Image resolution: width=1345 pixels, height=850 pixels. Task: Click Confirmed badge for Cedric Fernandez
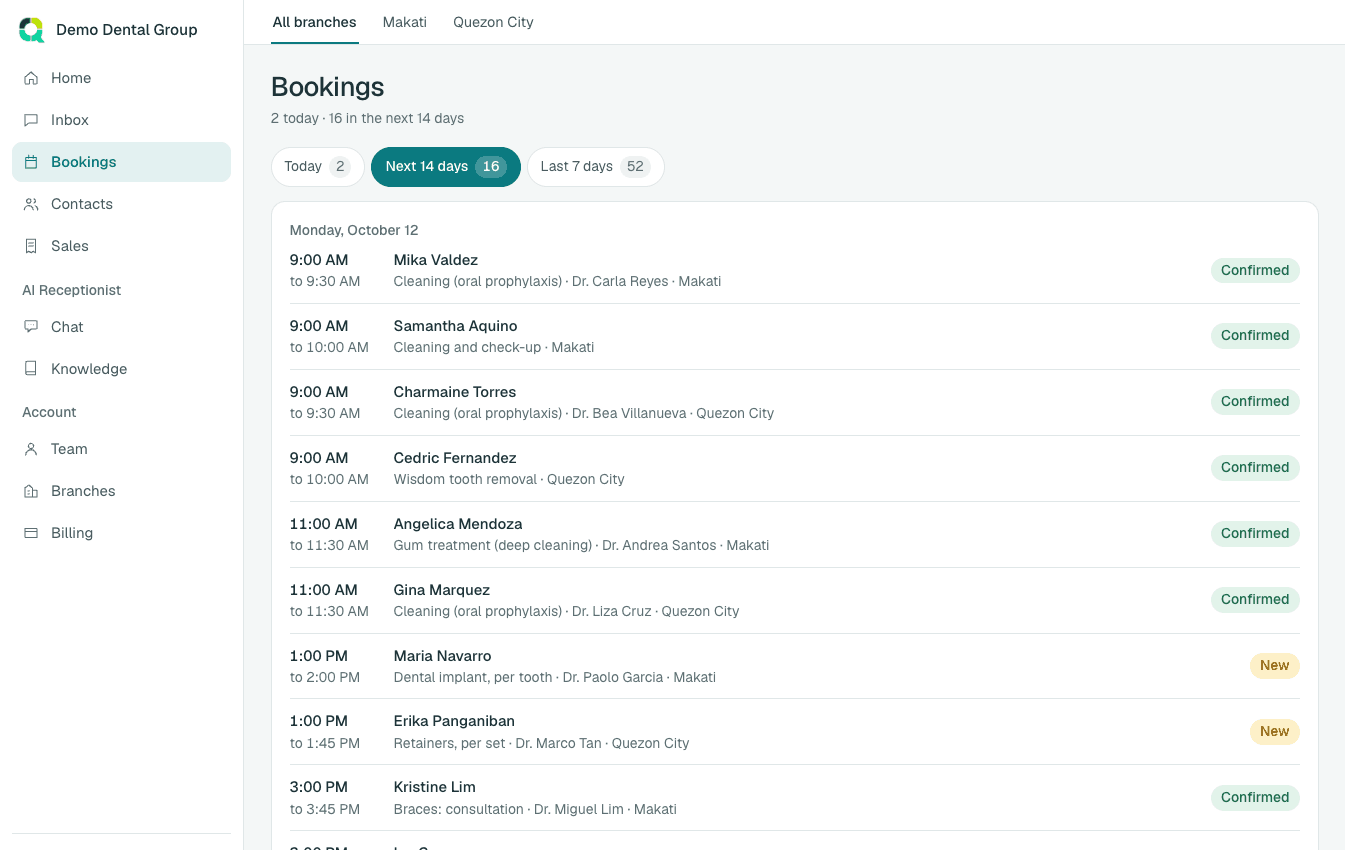point(1255,468)
